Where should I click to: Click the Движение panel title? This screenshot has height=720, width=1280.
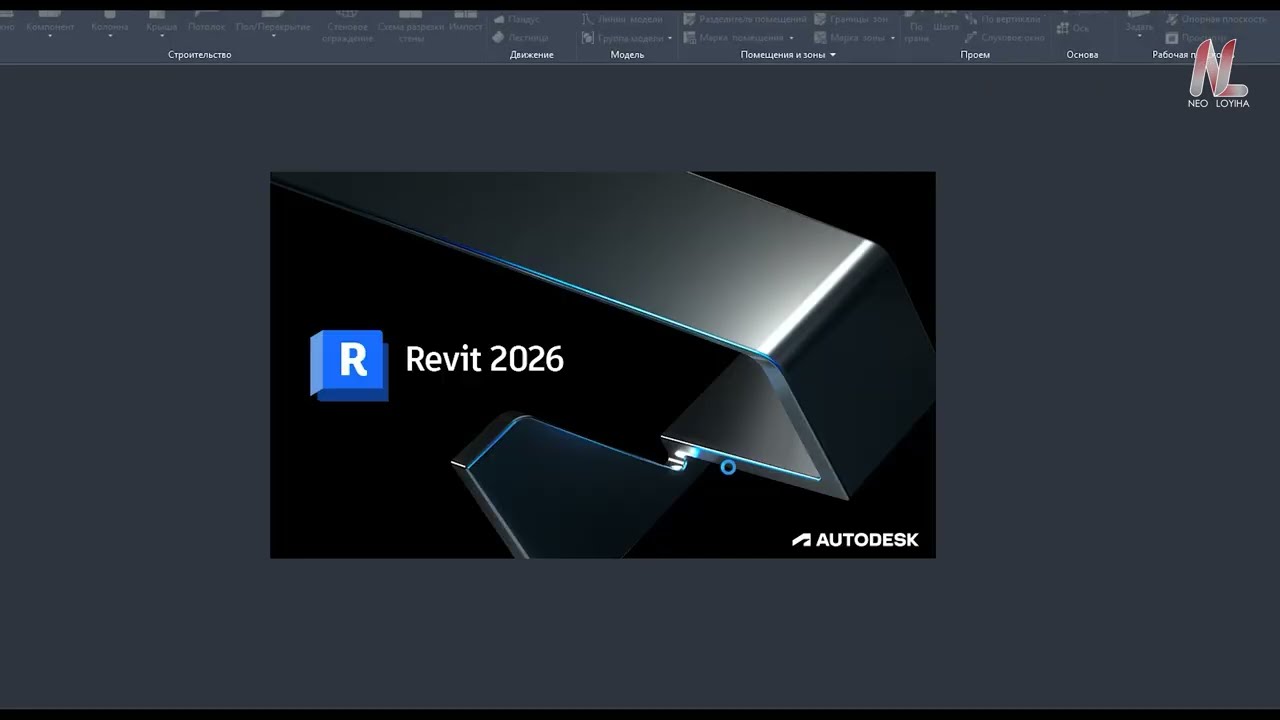[532, 55]
